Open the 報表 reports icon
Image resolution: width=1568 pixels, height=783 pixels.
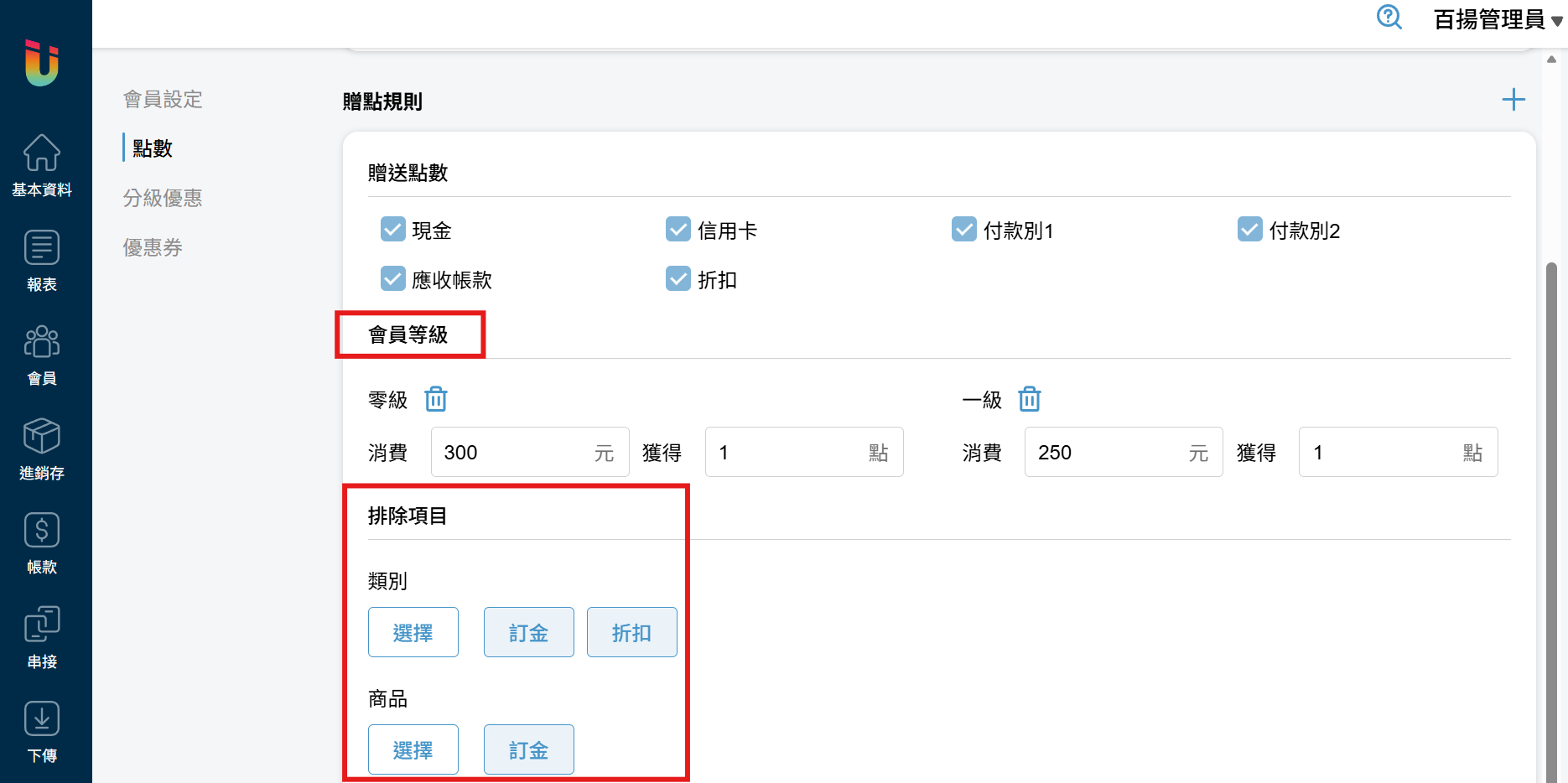42,248
